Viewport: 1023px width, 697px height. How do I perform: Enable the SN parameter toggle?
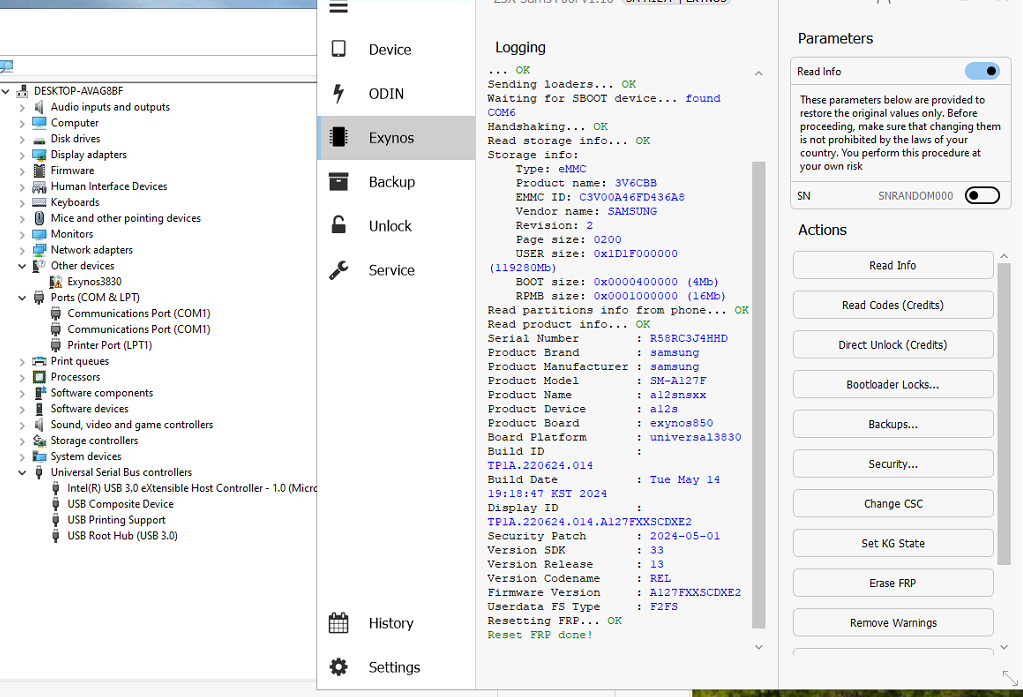pos(983,195)
